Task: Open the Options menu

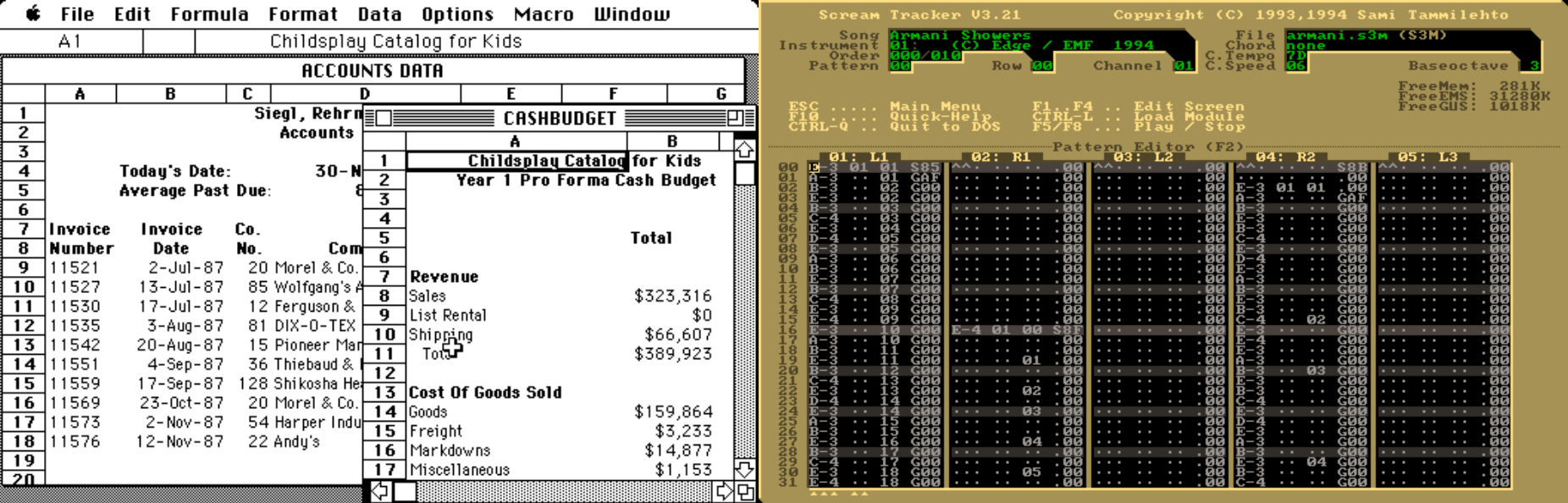Action: pos(457,14)
